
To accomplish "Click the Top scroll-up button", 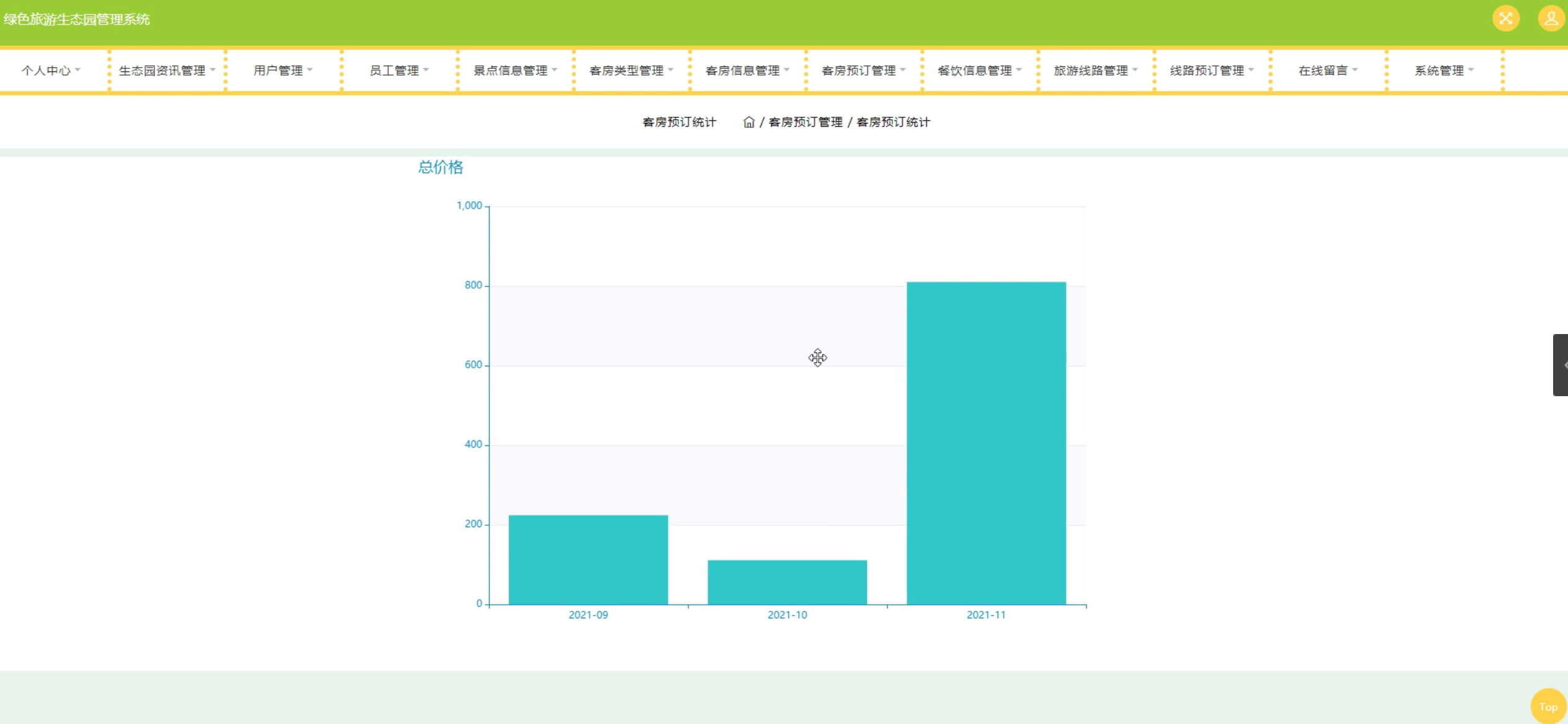I will 1548,707.
